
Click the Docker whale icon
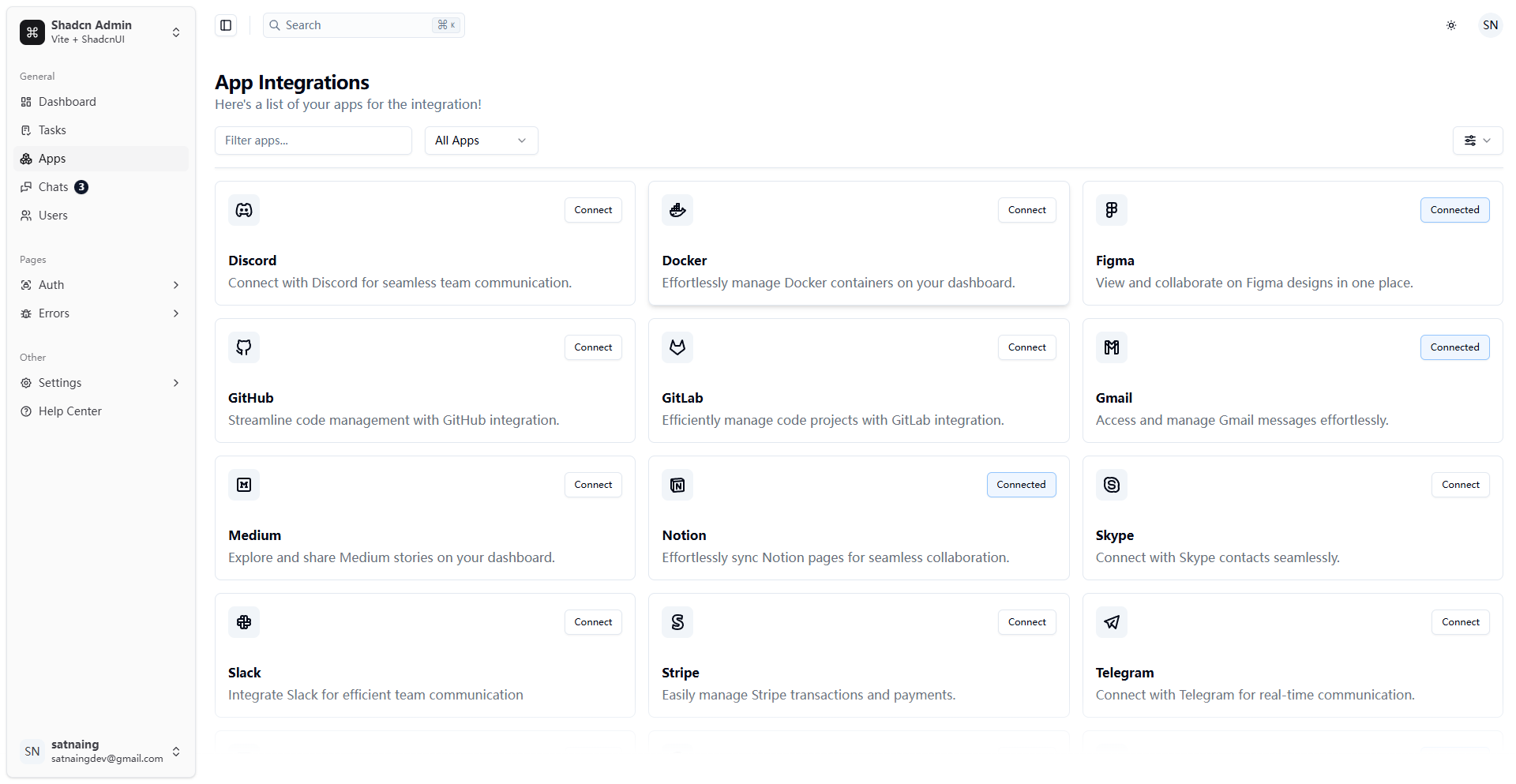(677, 210)
